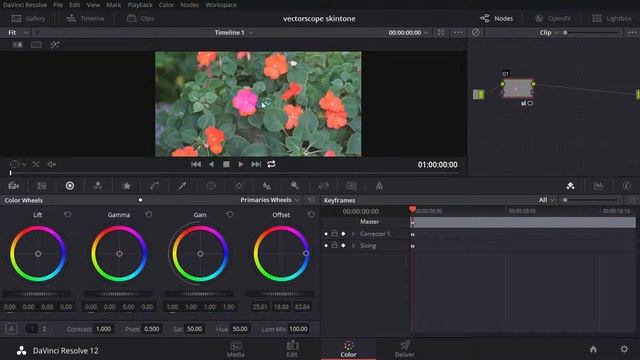Image resolution: width=640 pixels, height=360 pixels.
Task: Open the Tracker palette icon
Action: (239, 186)
